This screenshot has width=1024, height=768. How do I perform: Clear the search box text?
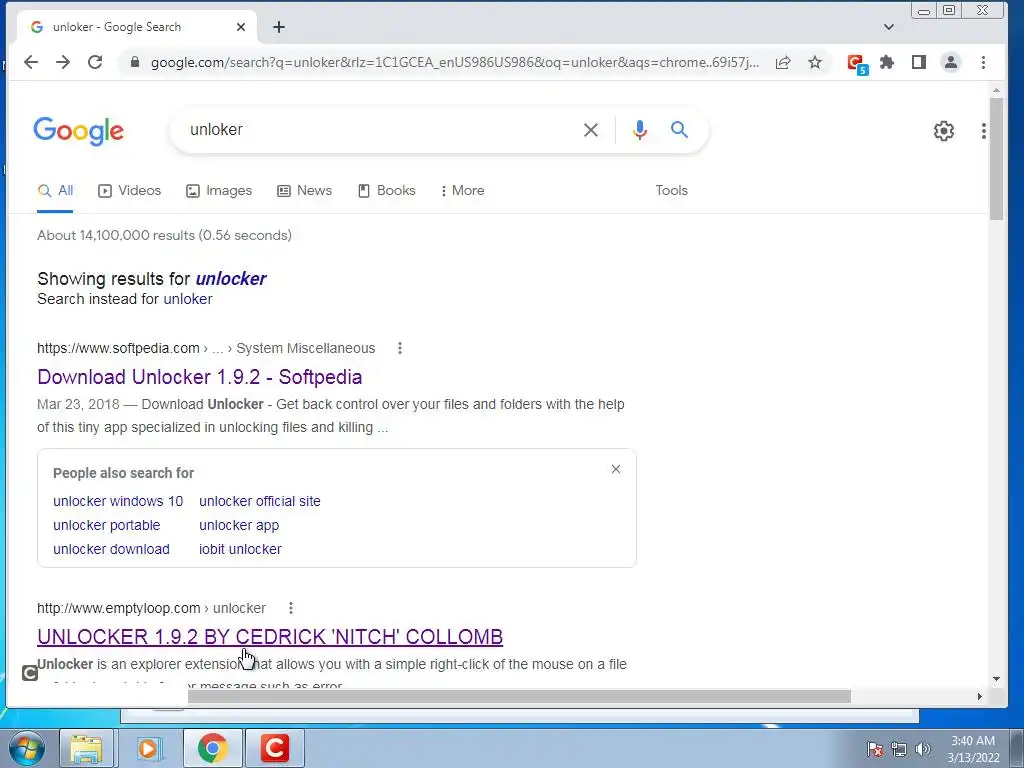[590, 130]
